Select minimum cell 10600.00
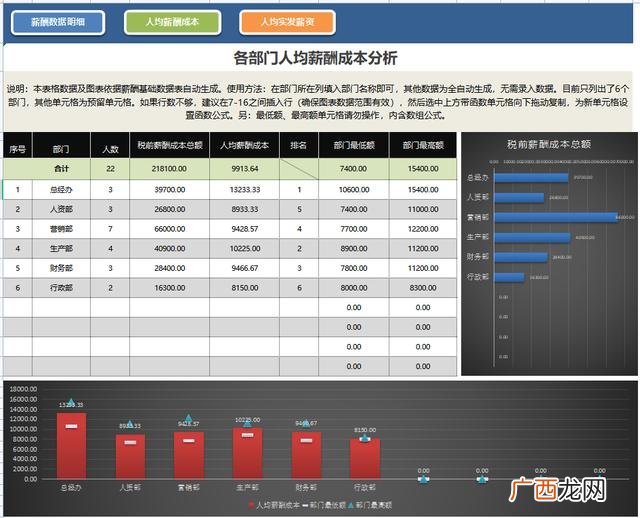This screenshot has height=518, width=640. coord(354,190)
